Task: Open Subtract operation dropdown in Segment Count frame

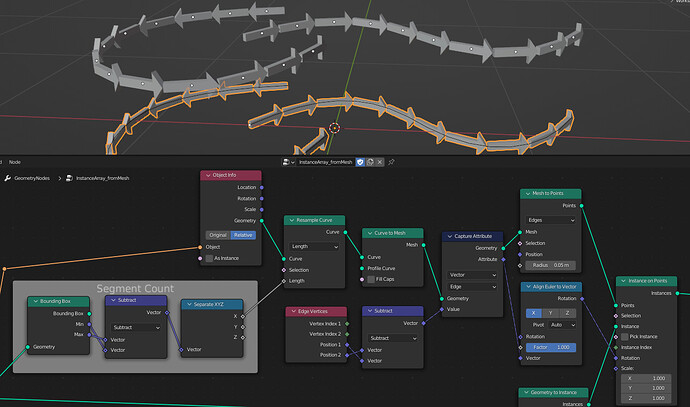Action: 136,327
